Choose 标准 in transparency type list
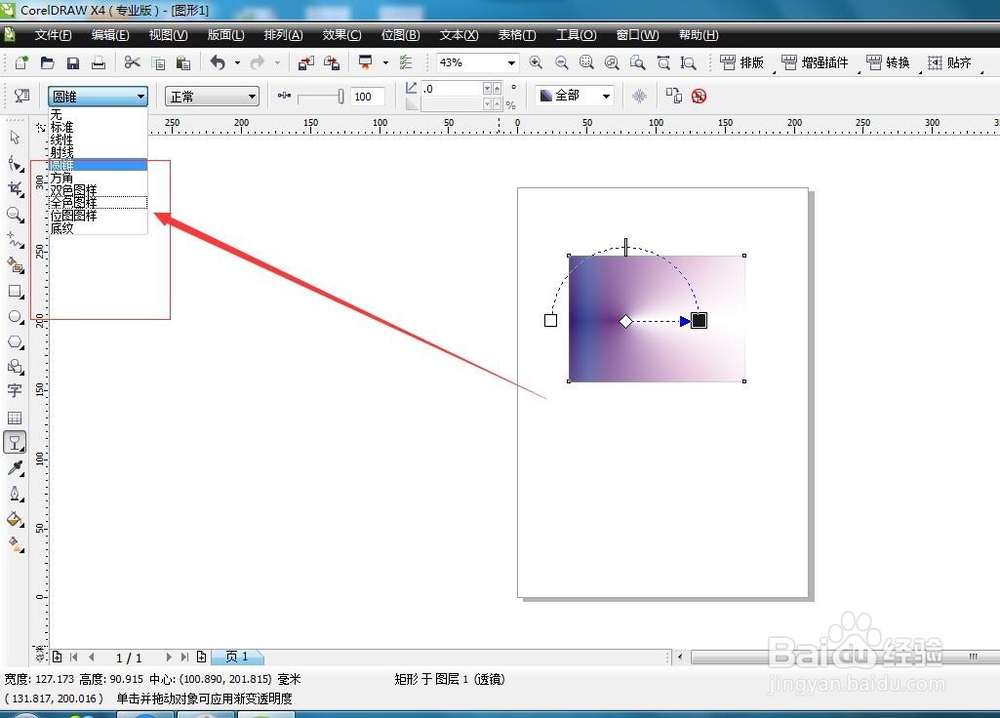 [98, 127]
